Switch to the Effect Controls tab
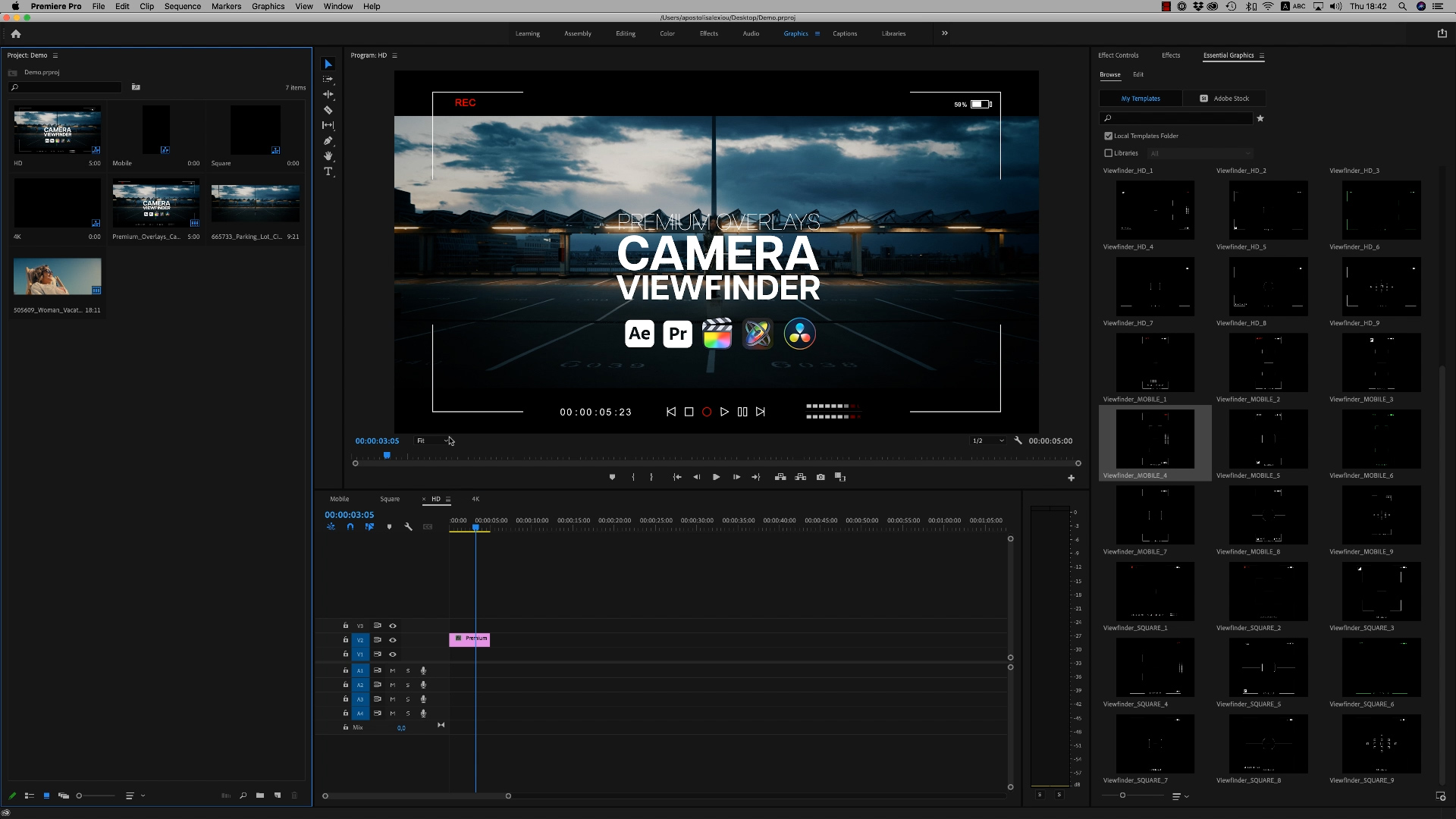1456x819 pixels. pyautogui.click(x=1118, y=55)
